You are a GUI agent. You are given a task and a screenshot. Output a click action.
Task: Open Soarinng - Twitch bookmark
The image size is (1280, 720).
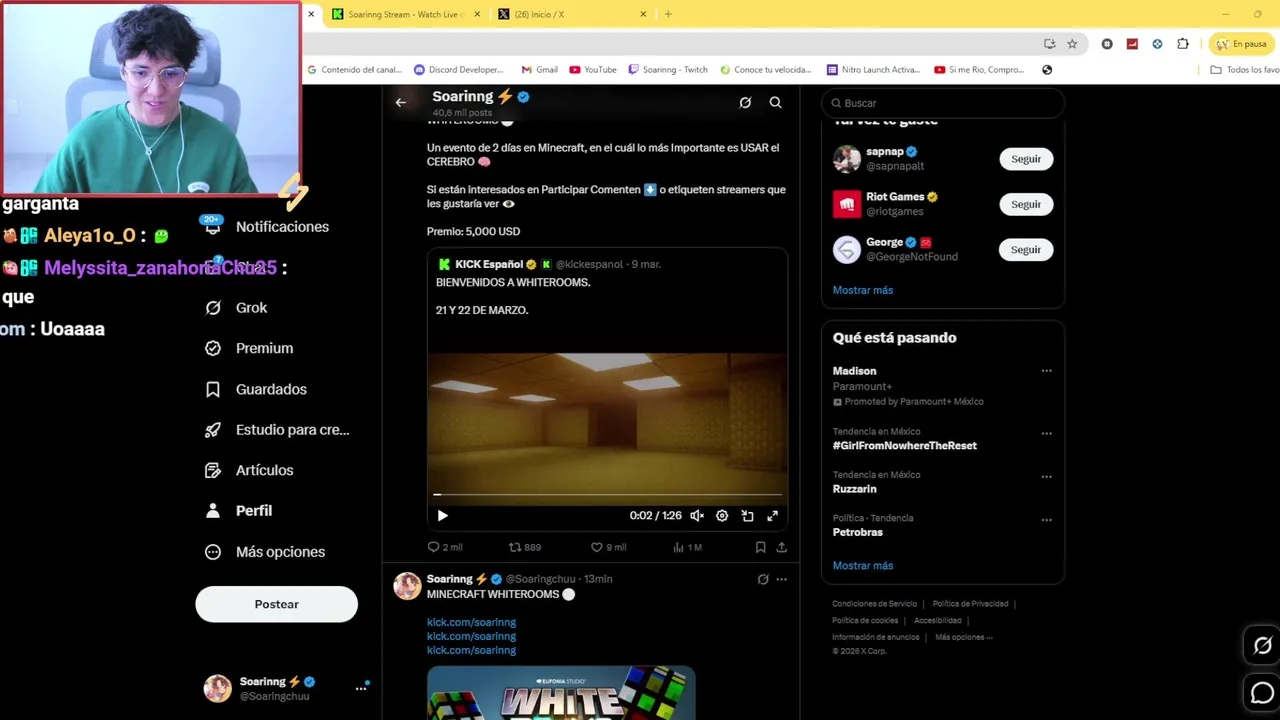click(x=668, y=70)
